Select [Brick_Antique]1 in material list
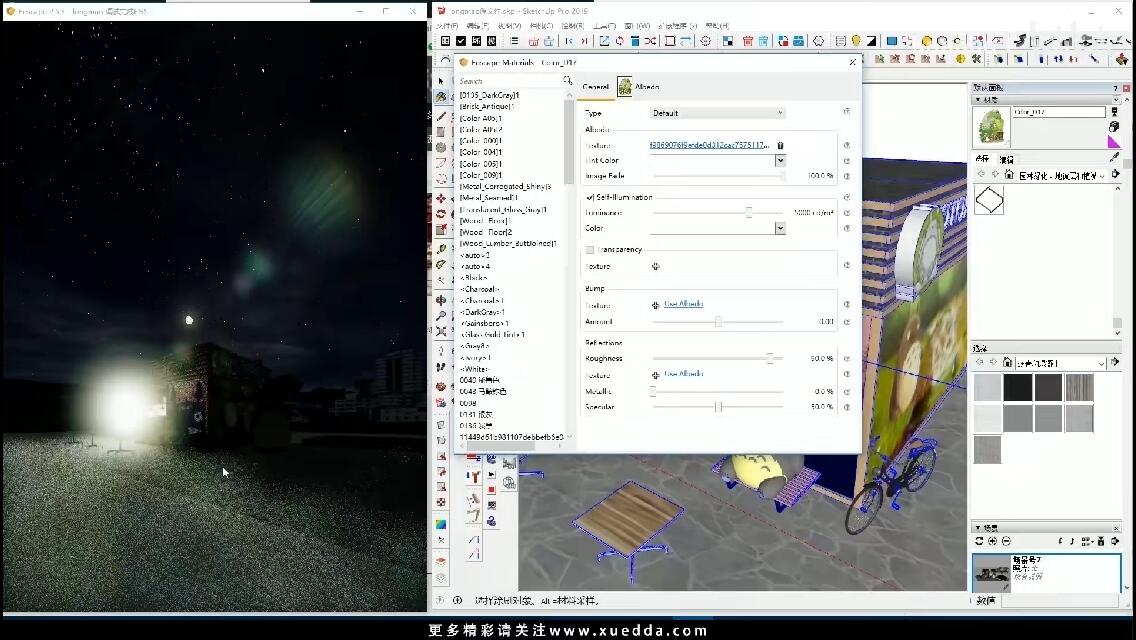Screen dimensions: 1136x640 coord(486,107)
